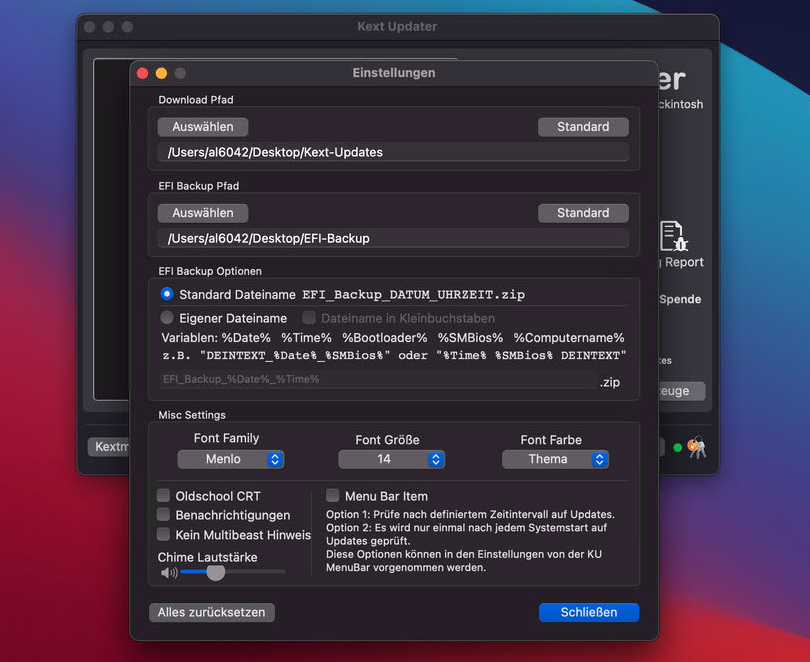This screenshot has height=662, width=810.
Task: Click the custom filename field EFI_Backup_%Date%_%Time%
Action: 378,379
